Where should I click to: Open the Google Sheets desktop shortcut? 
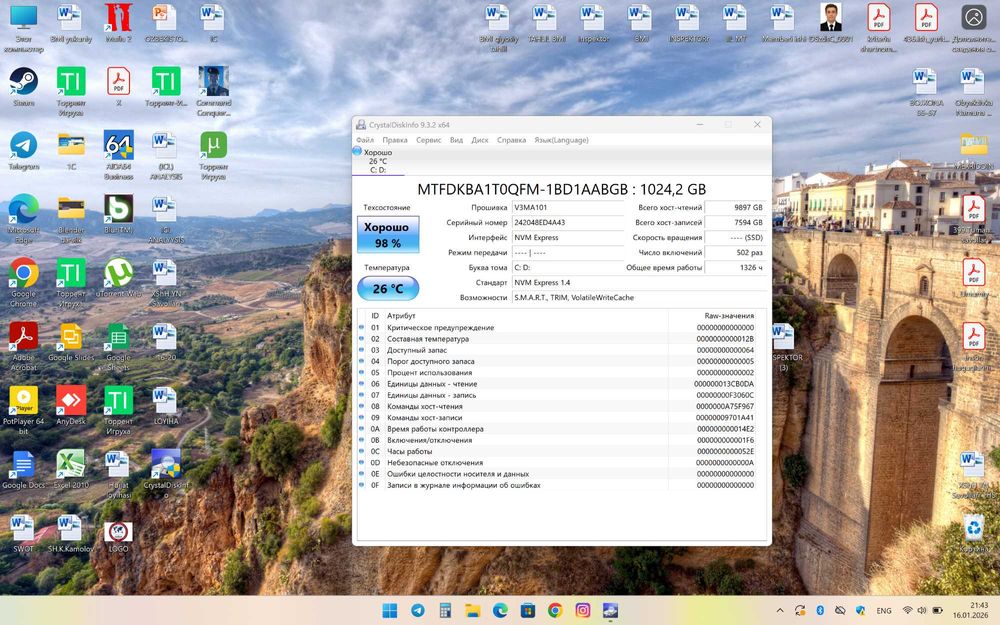tap(119, 346)
